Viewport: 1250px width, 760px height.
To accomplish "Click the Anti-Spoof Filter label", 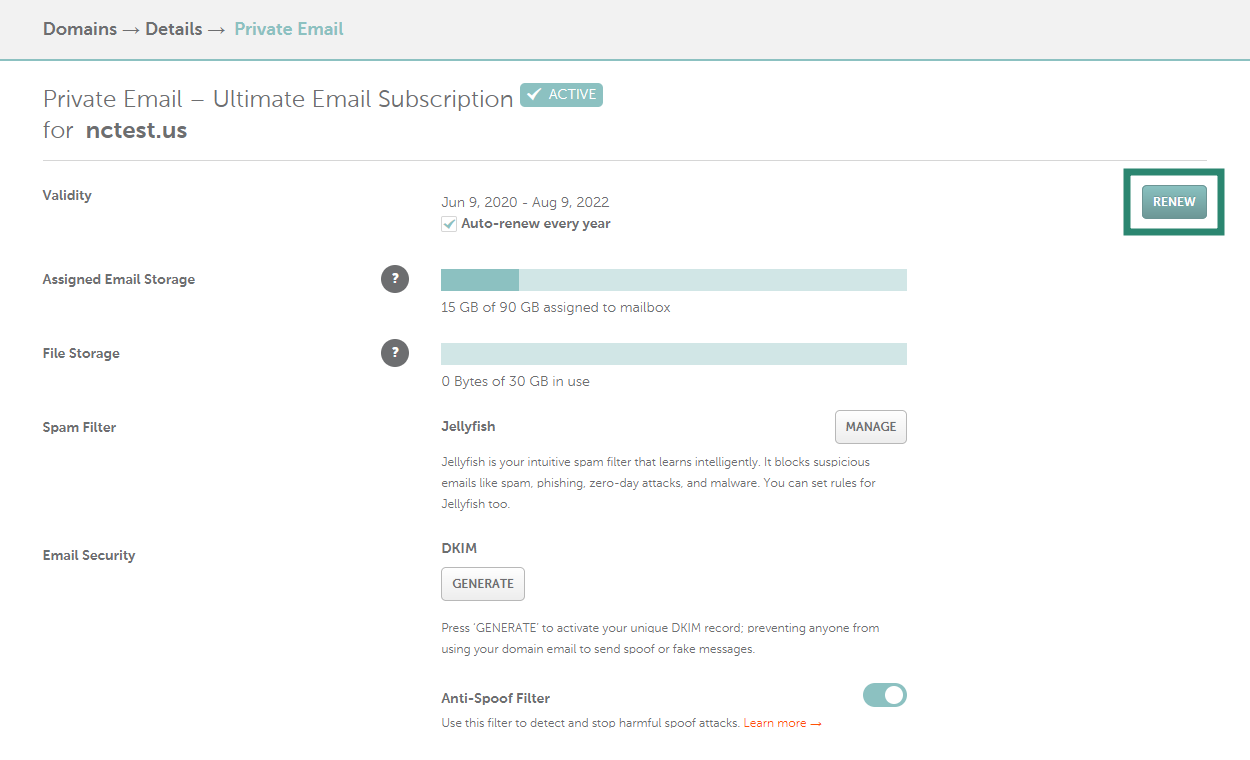I will 496,699.
